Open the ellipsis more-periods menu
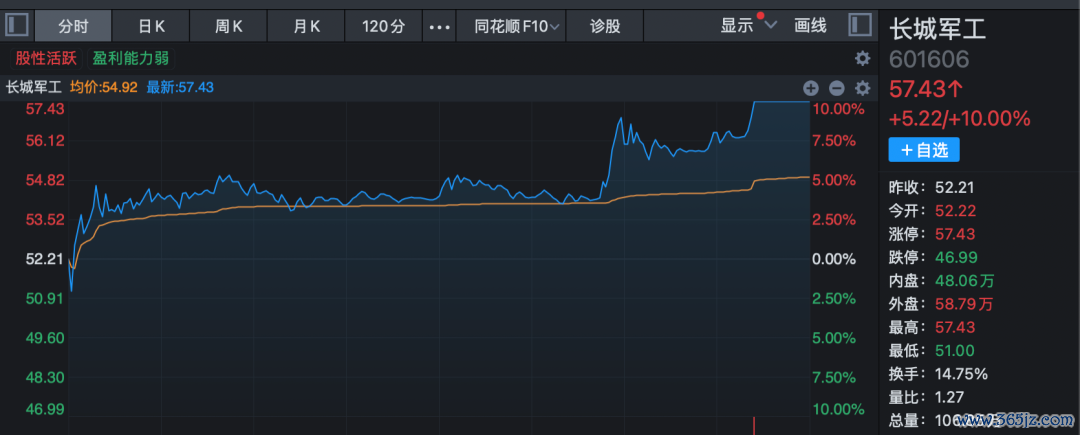This screenshot has width=1080, height=435. 439,27
